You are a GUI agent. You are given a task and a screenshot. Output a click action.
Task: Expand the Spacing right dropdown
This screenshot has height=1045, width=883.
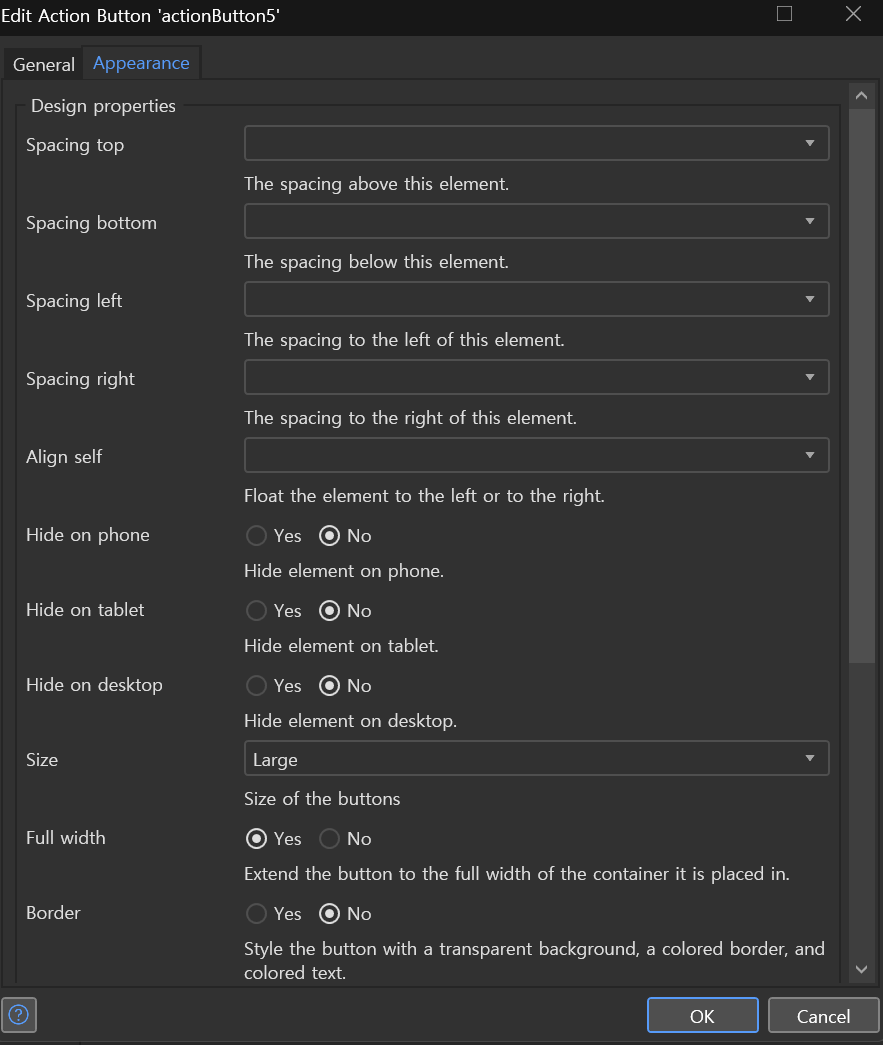(x=536, y=377)
